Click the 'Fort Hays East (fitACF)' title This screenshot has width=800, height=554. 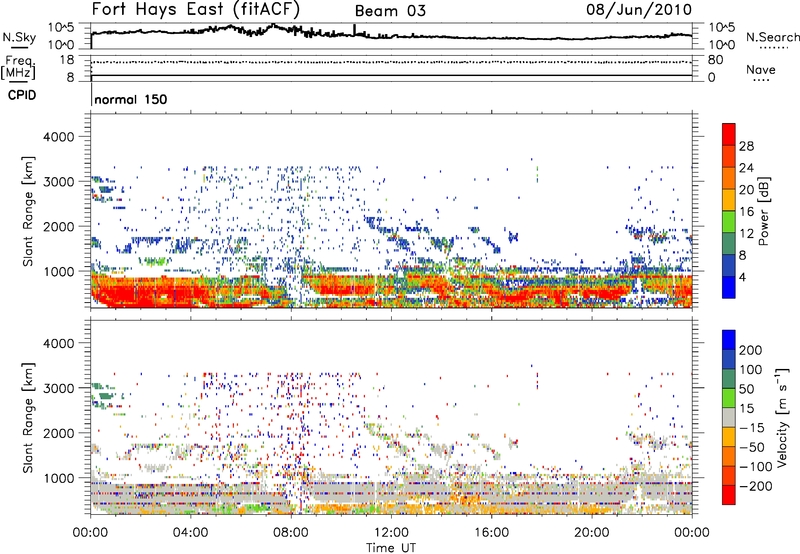(x=195, y=9)
